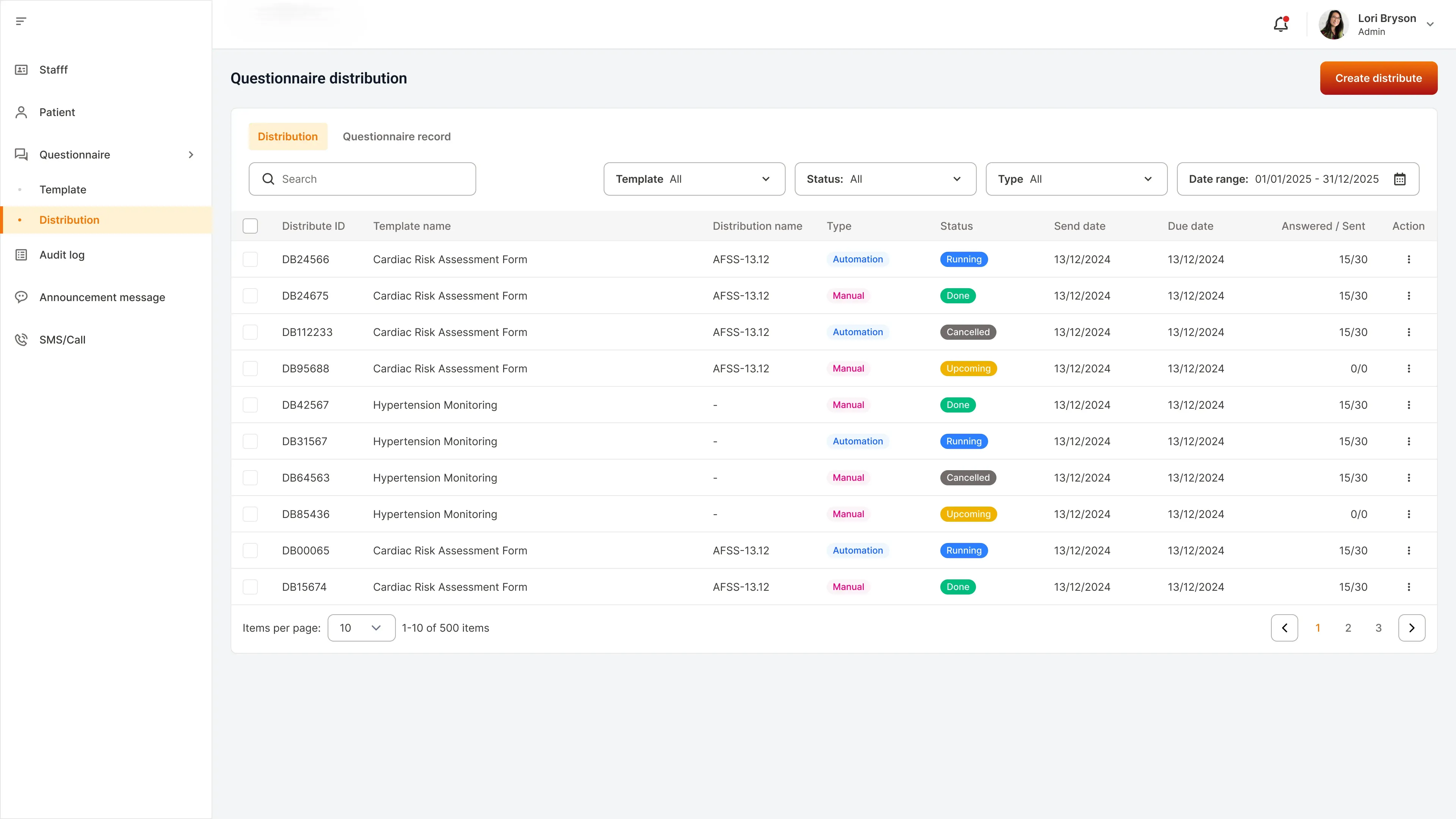Open action menu for DB31567
This screenshot has height=819, width=1456.
(1409, 441)
